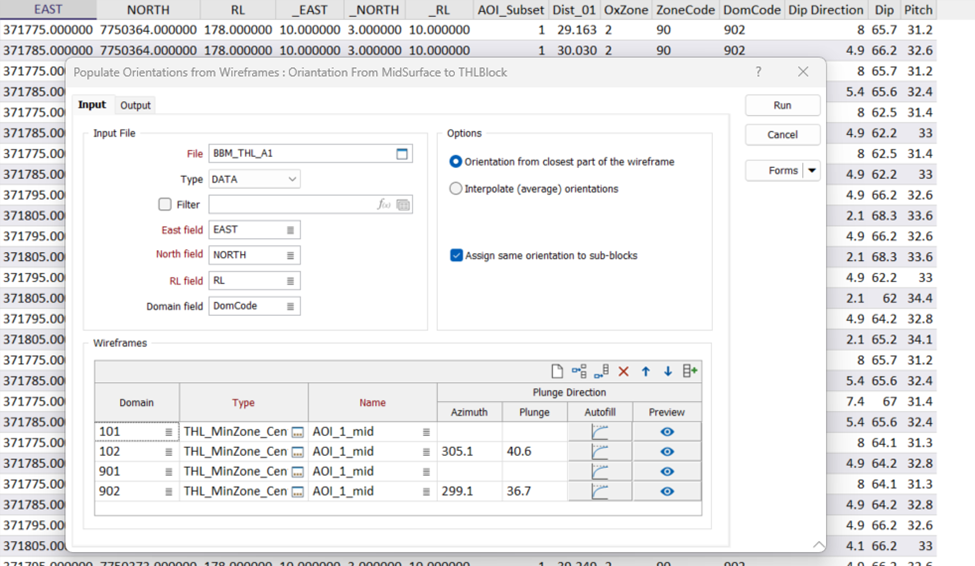Switch to the Output tab
The image size is (975, 566).
pyautogui.click(x=136, y=106)
